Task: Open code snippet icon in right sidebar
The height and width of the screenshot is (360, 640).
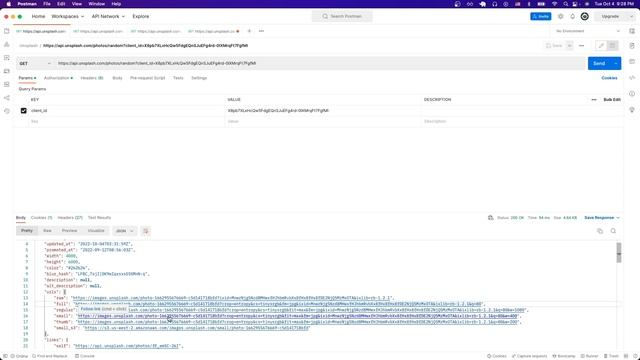Action: 632,78
